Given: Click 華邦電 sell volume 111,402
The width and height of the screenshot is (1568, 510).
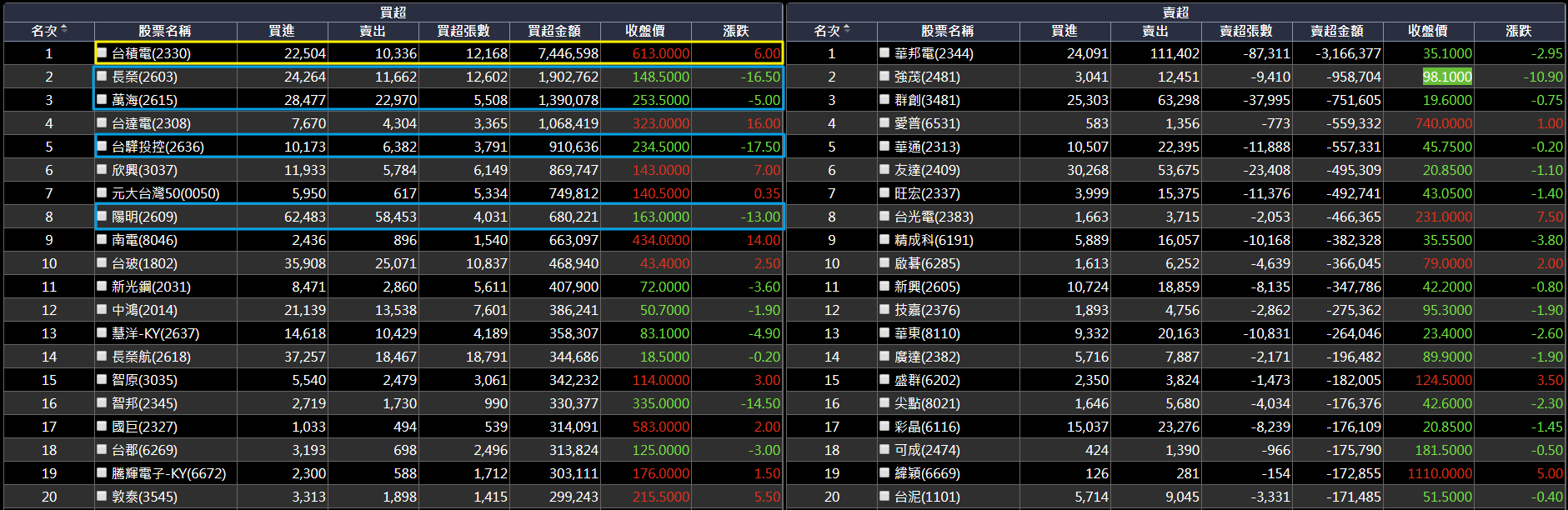Looking at the screenshot, I should 1174,53.
